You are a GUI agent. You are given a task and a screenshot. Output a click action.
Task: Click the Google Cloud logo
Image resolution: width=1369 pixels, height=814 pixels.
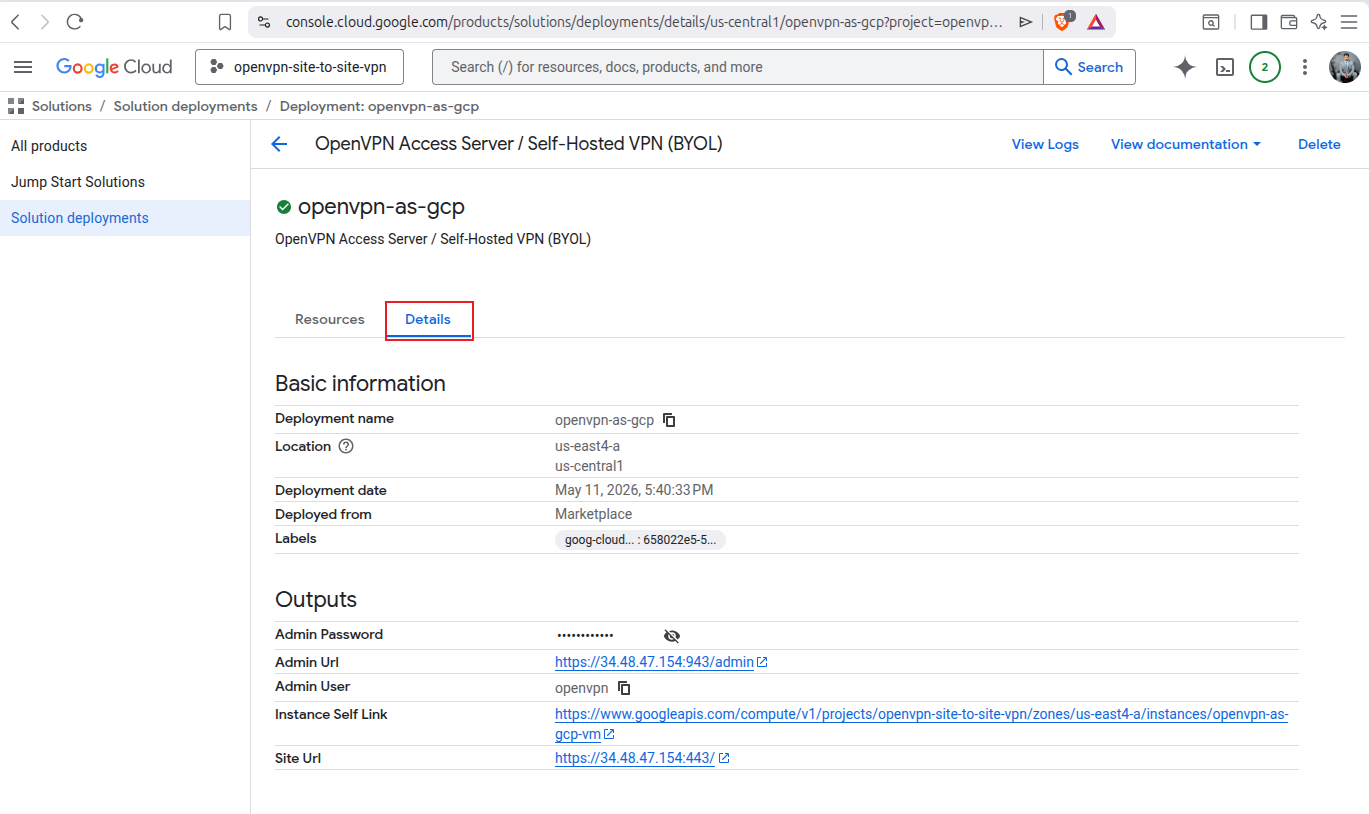click(114, 67)
